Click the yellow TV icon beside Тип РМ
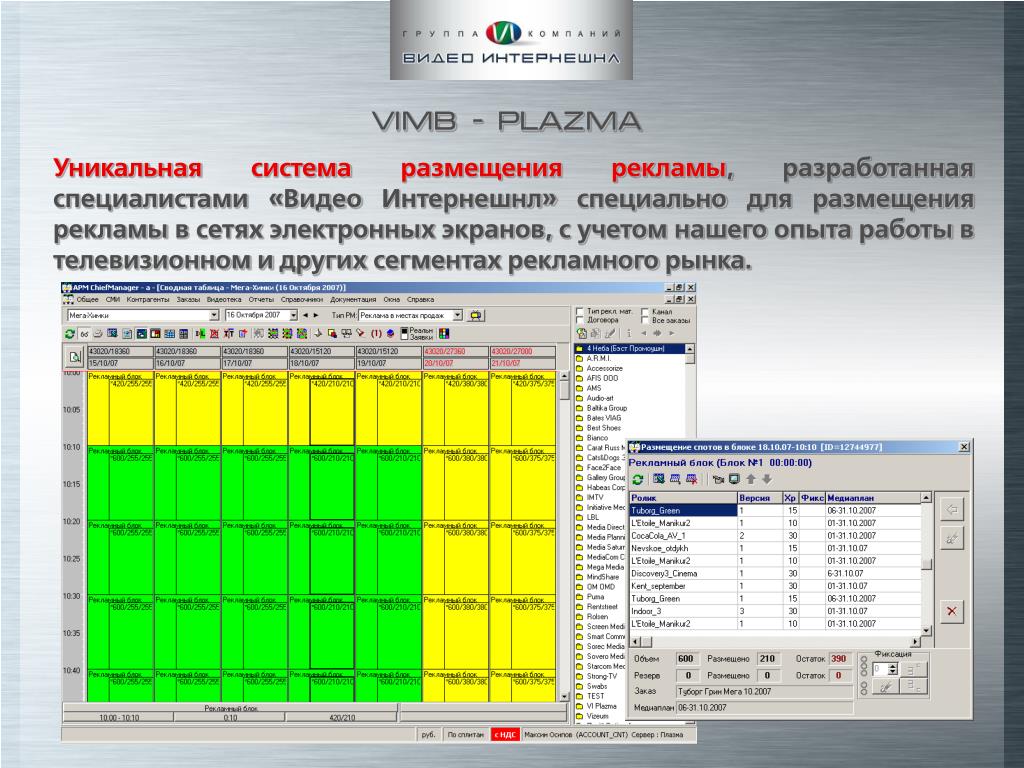1024x768 pixels. (x=477, y=315)
